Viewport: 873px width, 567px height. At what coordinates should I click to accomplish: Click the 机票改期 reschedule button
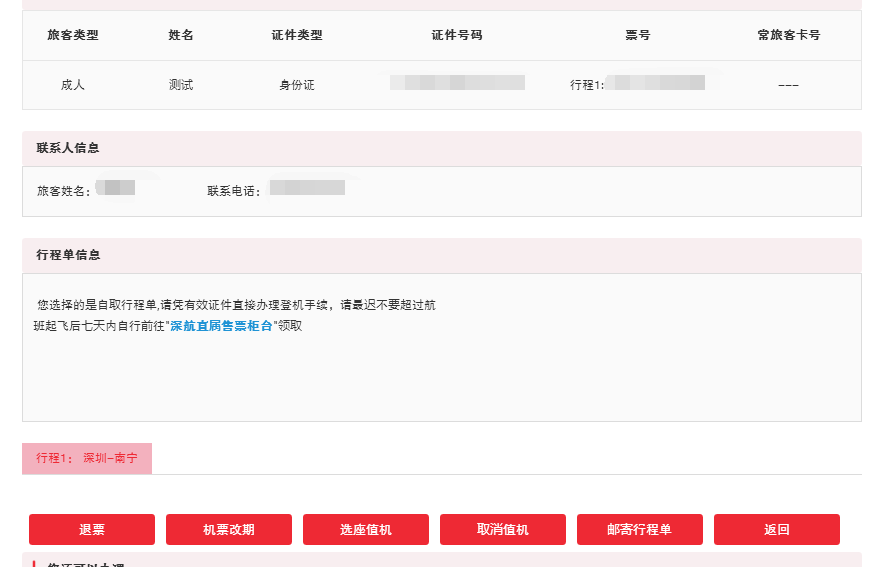coord(229,529)
